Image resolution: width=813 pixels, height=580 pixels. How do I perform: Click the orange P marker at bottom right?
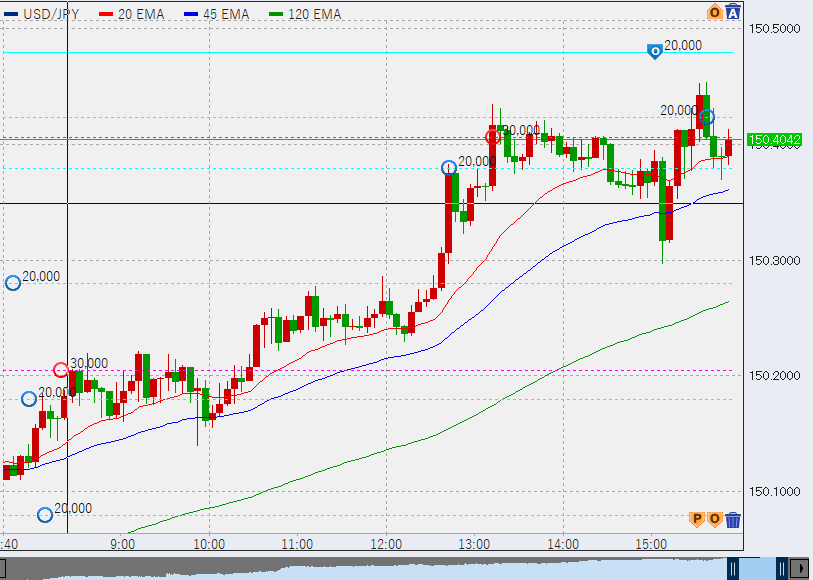697,518
